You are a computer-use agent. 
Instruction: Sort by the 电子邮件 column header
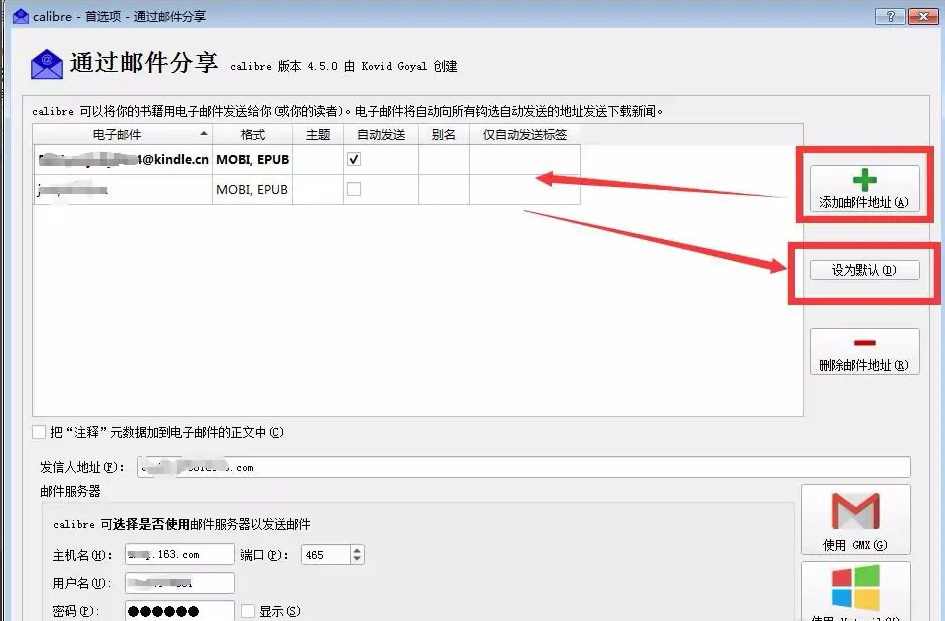(x=123, y=134)
